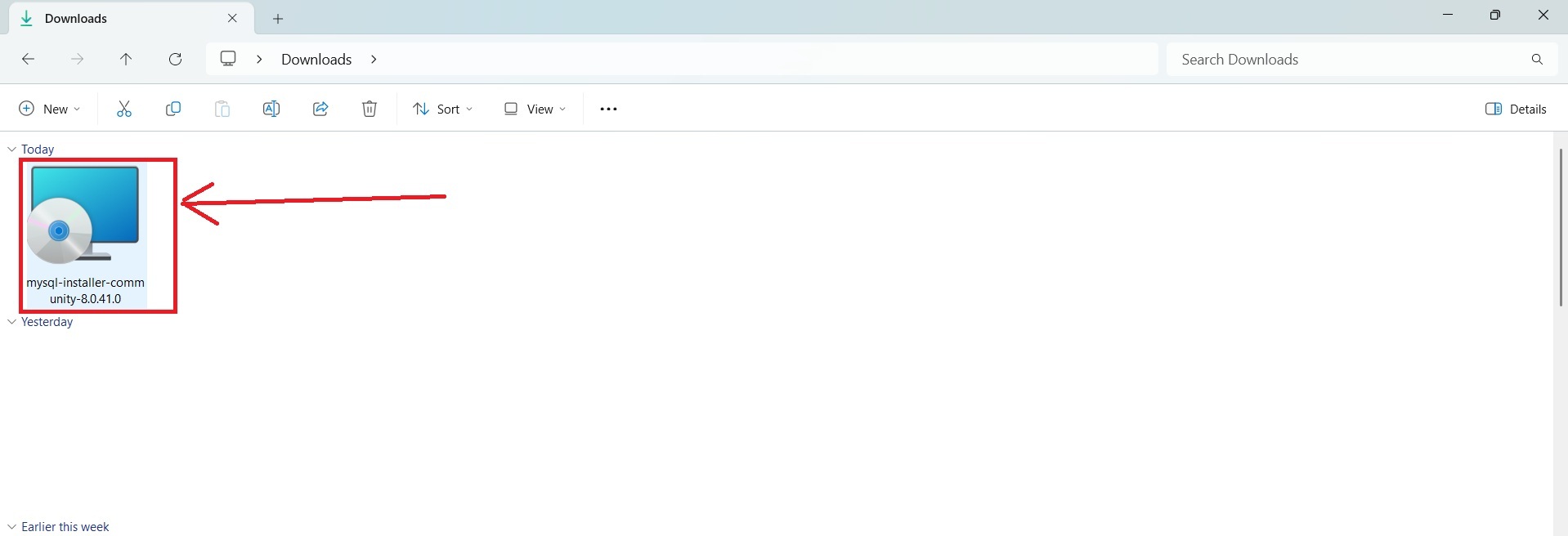Click the PC monitor icon in address bar
1568x536 pixels.
(228, 59)
